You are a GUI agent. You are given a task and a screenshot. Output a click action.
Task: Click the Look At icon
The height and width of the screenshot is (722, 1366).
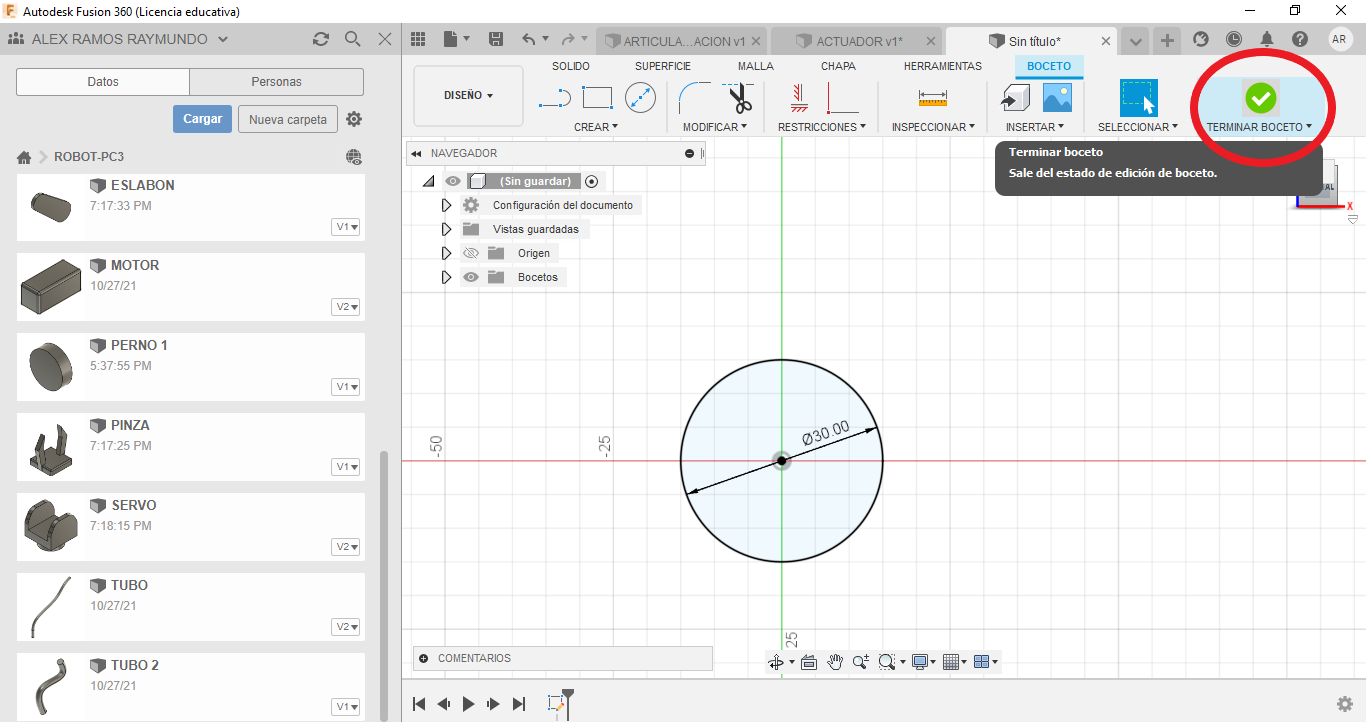click(x=809, y=662)
